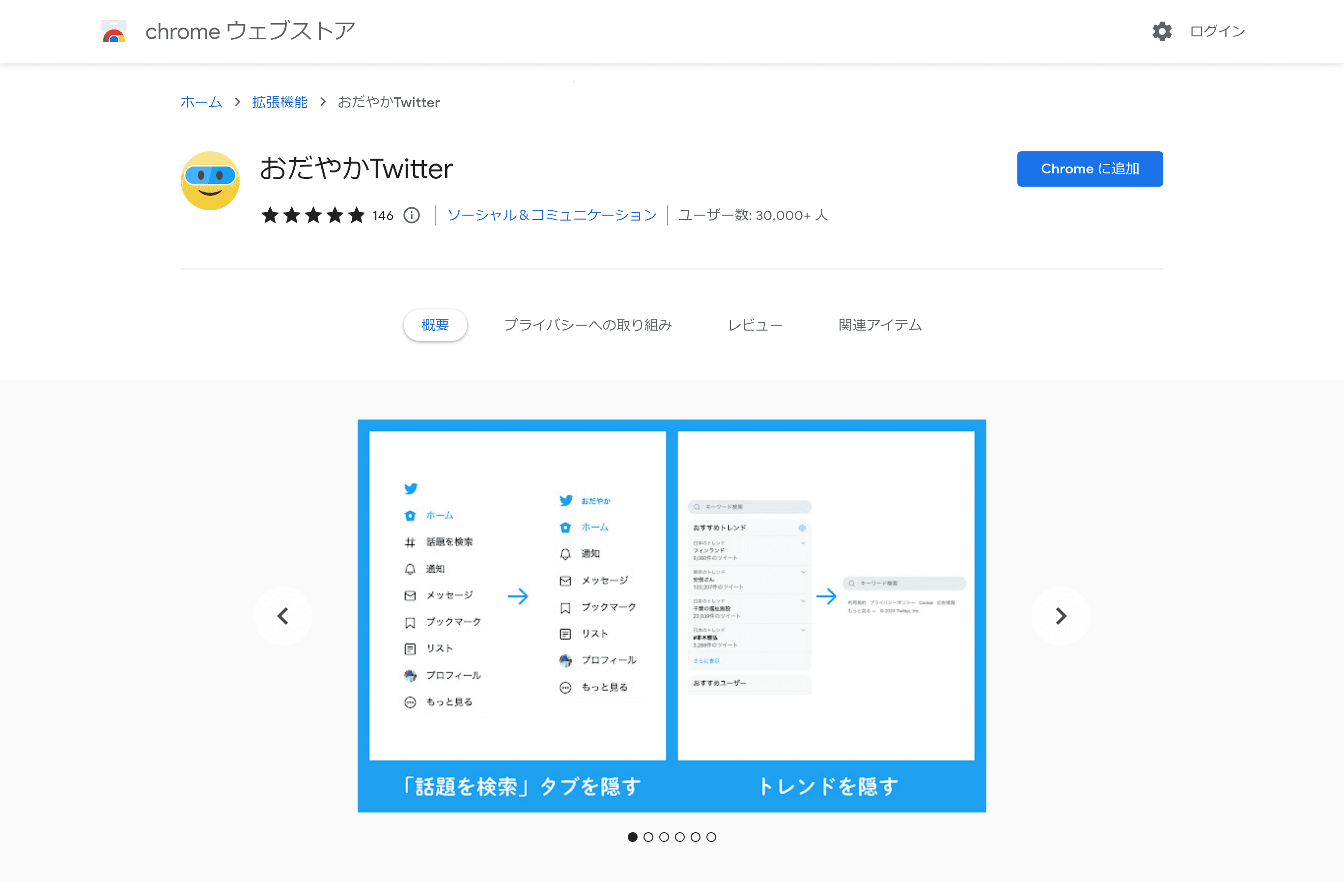Screen dimensions: 1344x896
Task: Select the fifth carousel dot
Action: click(x=696, y=837)
